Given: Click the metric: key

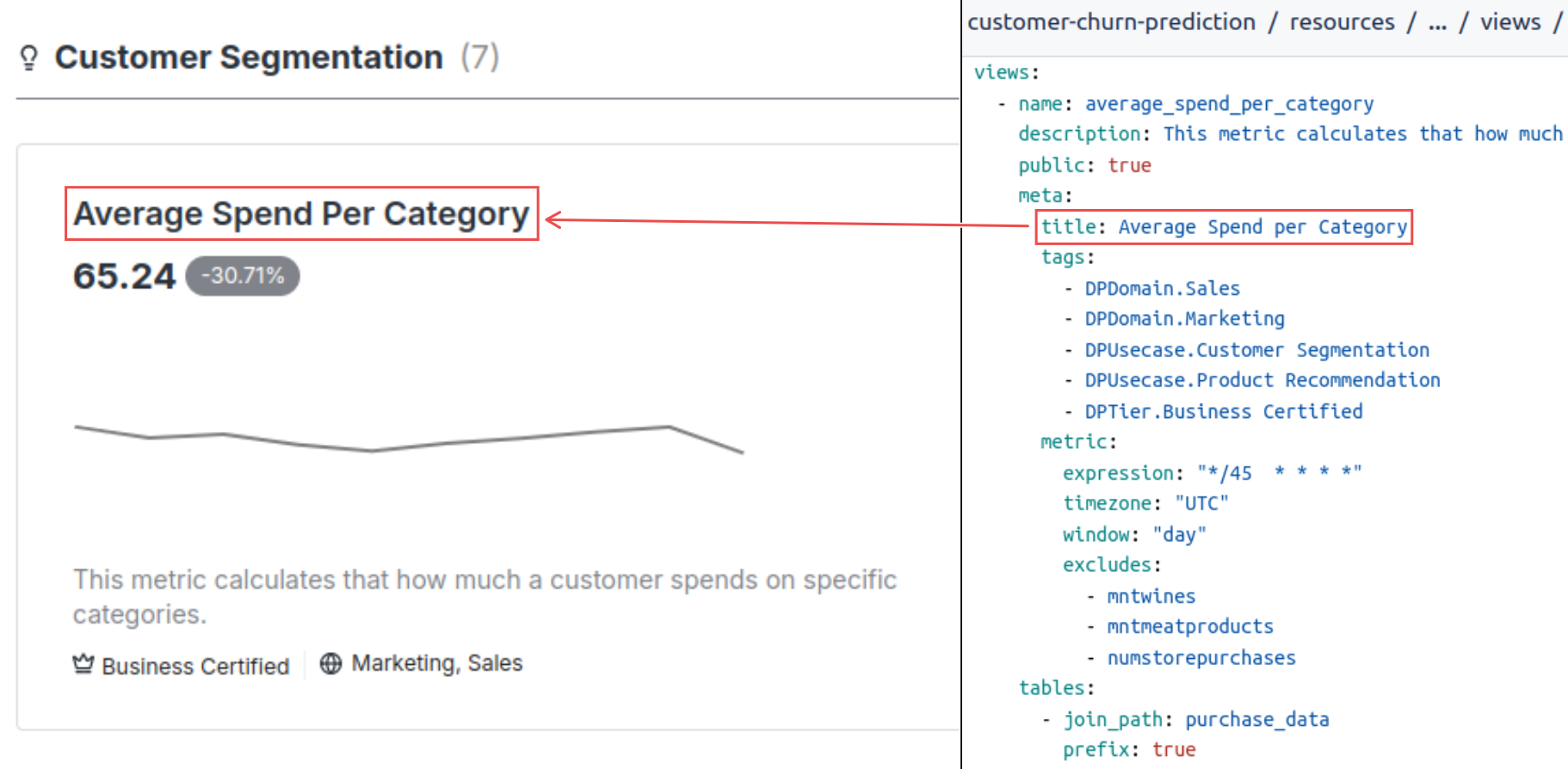Looking at the screenshot, I should click(x=1078, y=442).
